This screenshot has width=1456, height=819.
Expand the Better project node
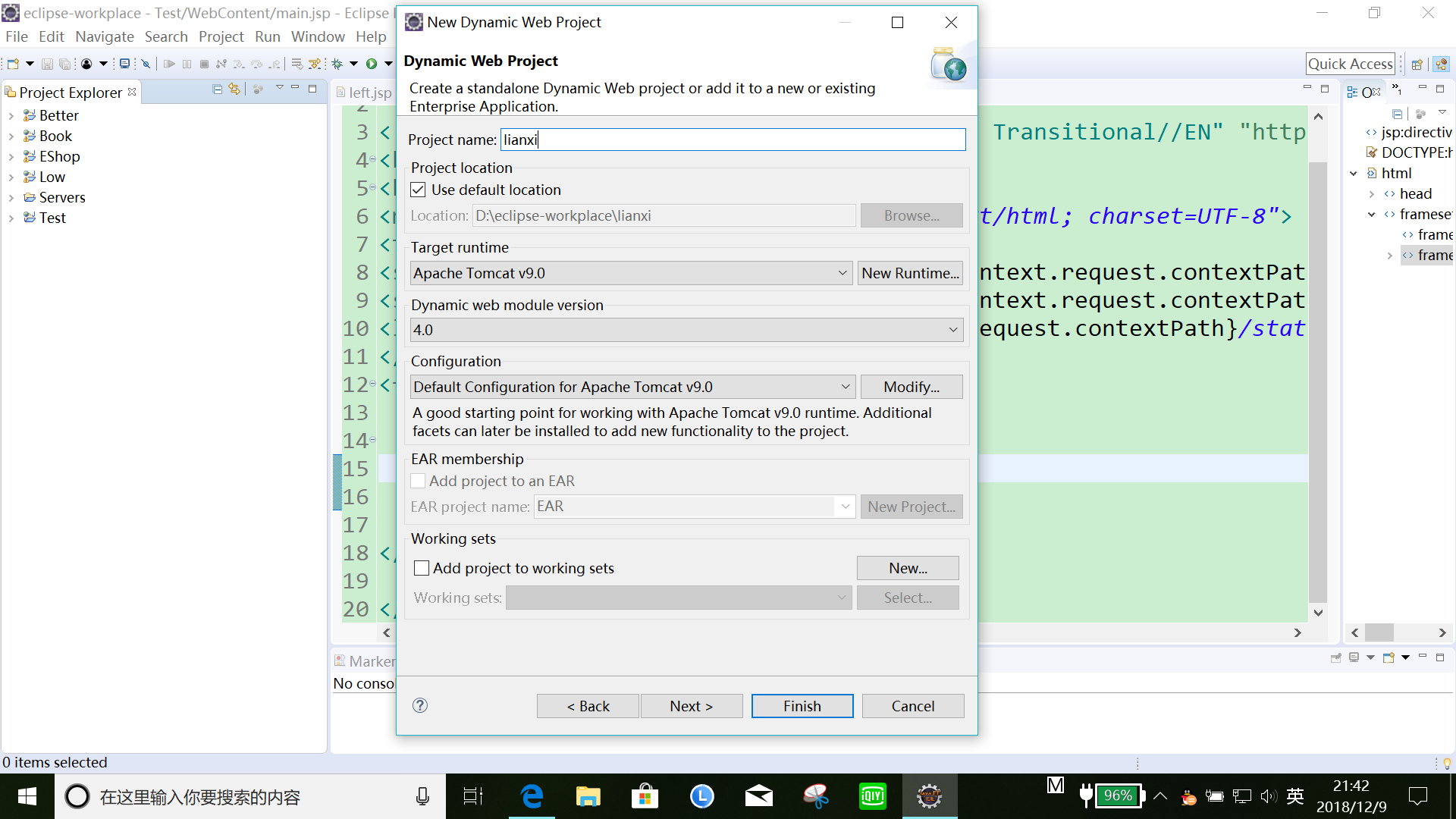pos(11,116)
